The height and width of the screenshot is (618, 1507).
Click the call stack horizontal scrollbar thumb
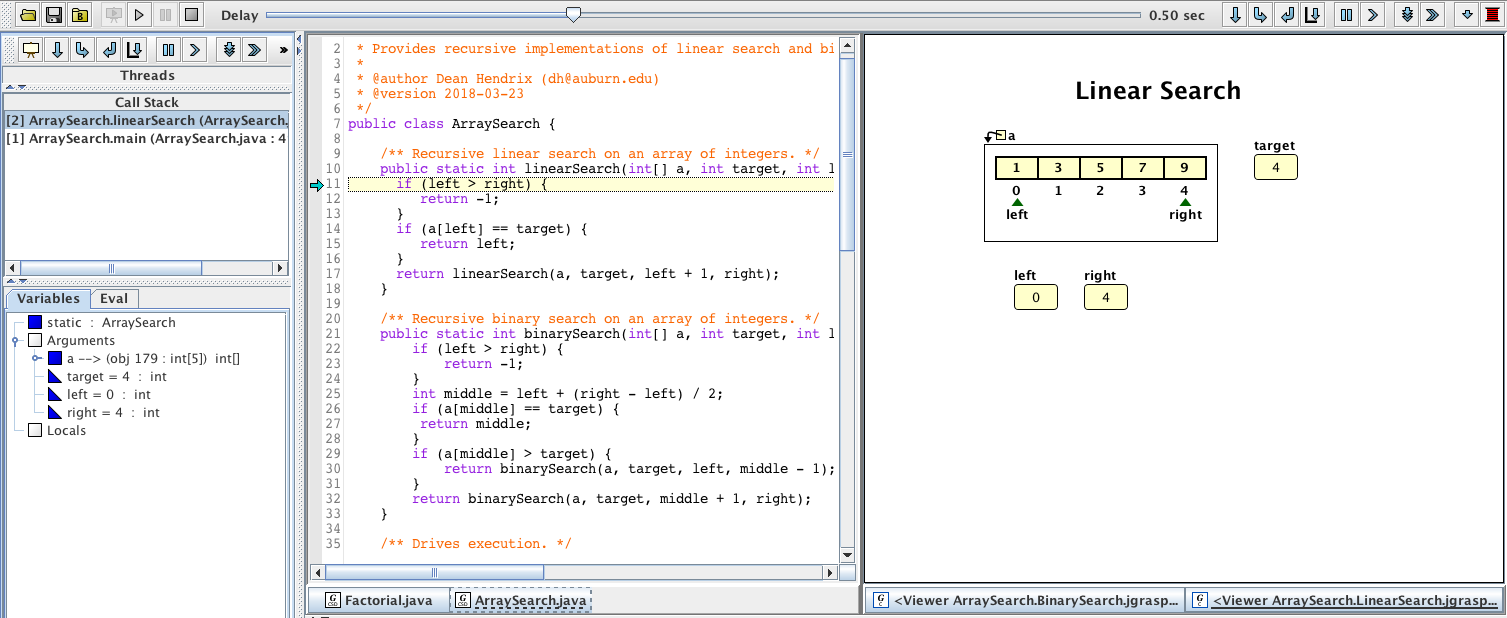pyautogui.click(x=111, y=268)
